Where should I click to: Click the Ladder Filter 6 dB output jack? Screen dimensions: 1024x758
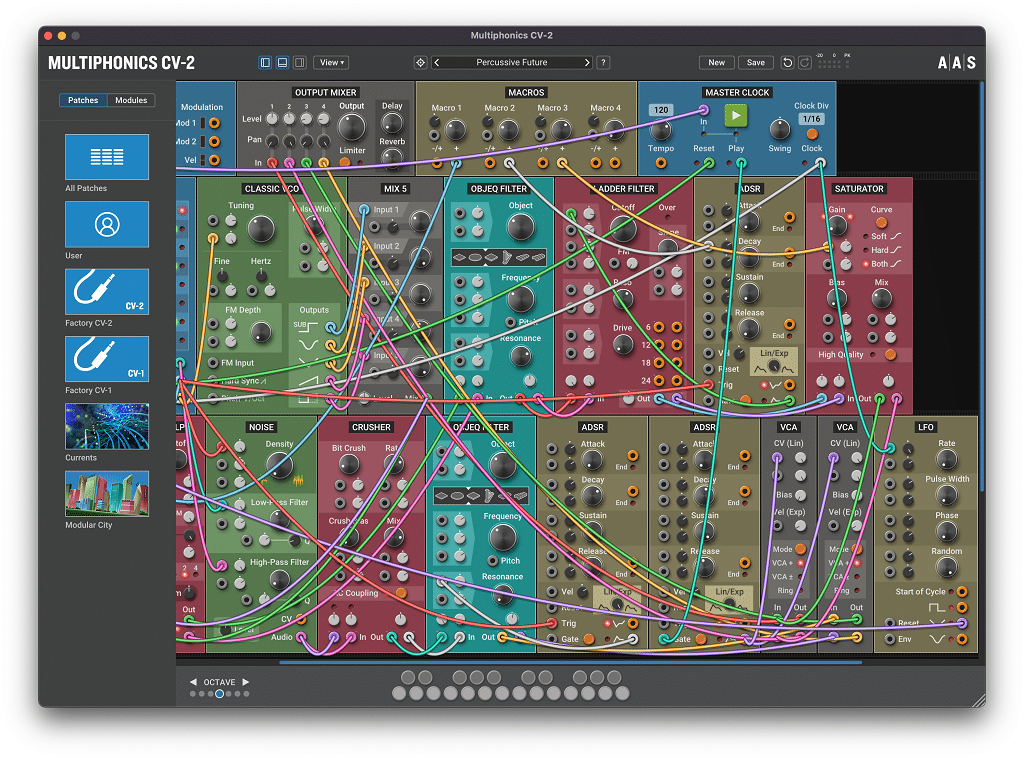659,327
